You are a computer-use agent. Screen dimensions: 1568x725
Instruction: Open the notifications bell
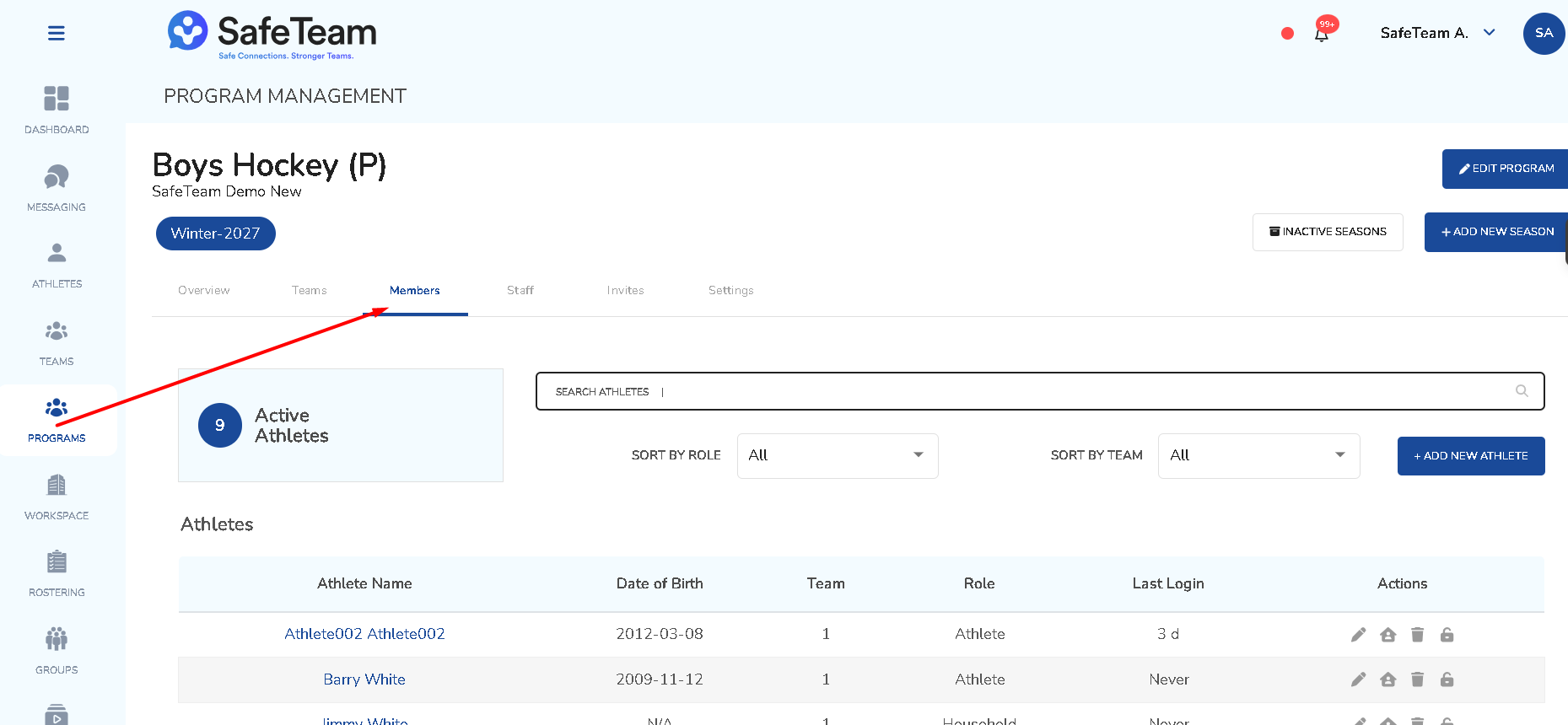point(1322,34)
